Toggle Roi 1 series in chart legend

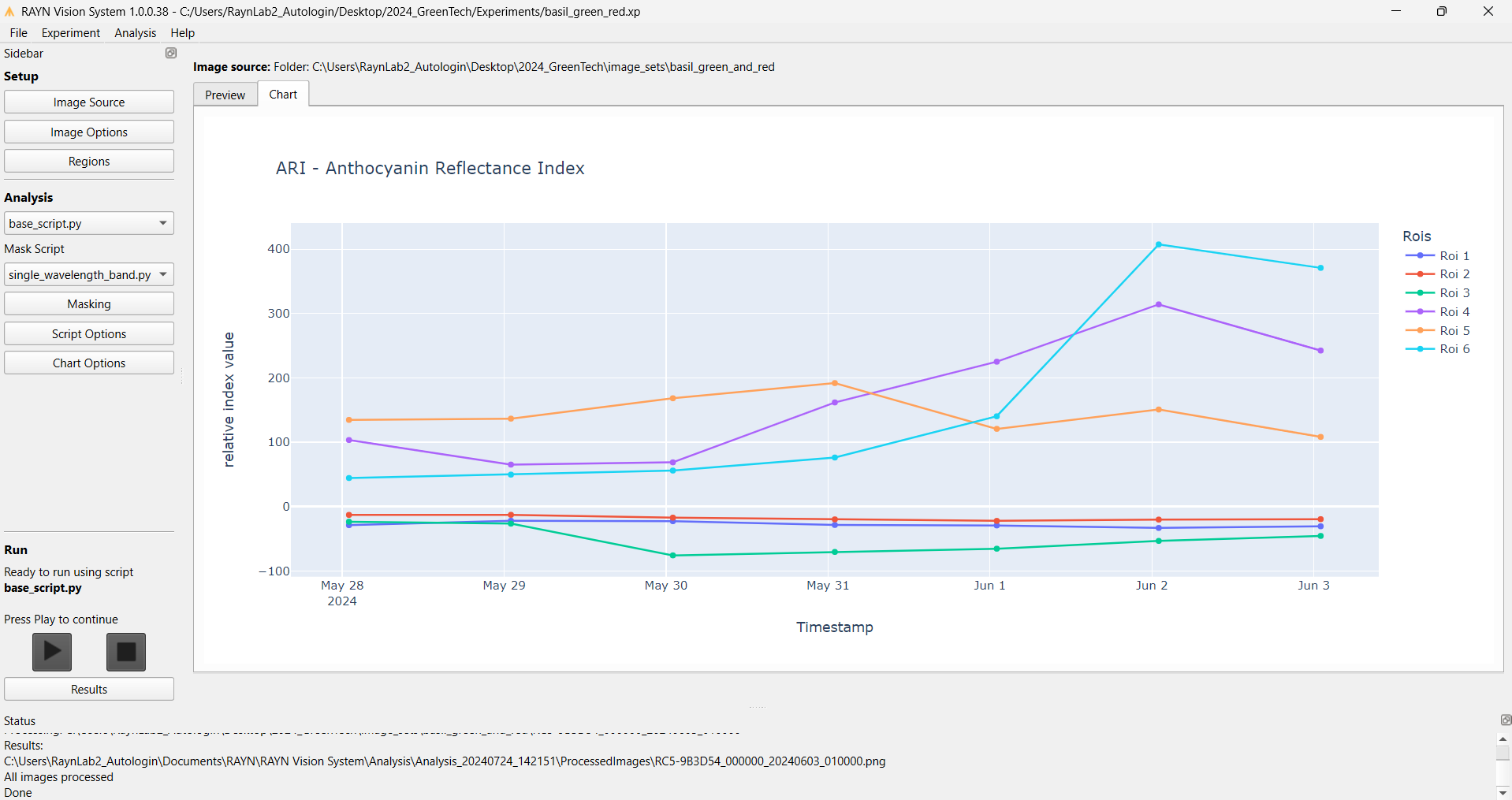pos(1437,255)
